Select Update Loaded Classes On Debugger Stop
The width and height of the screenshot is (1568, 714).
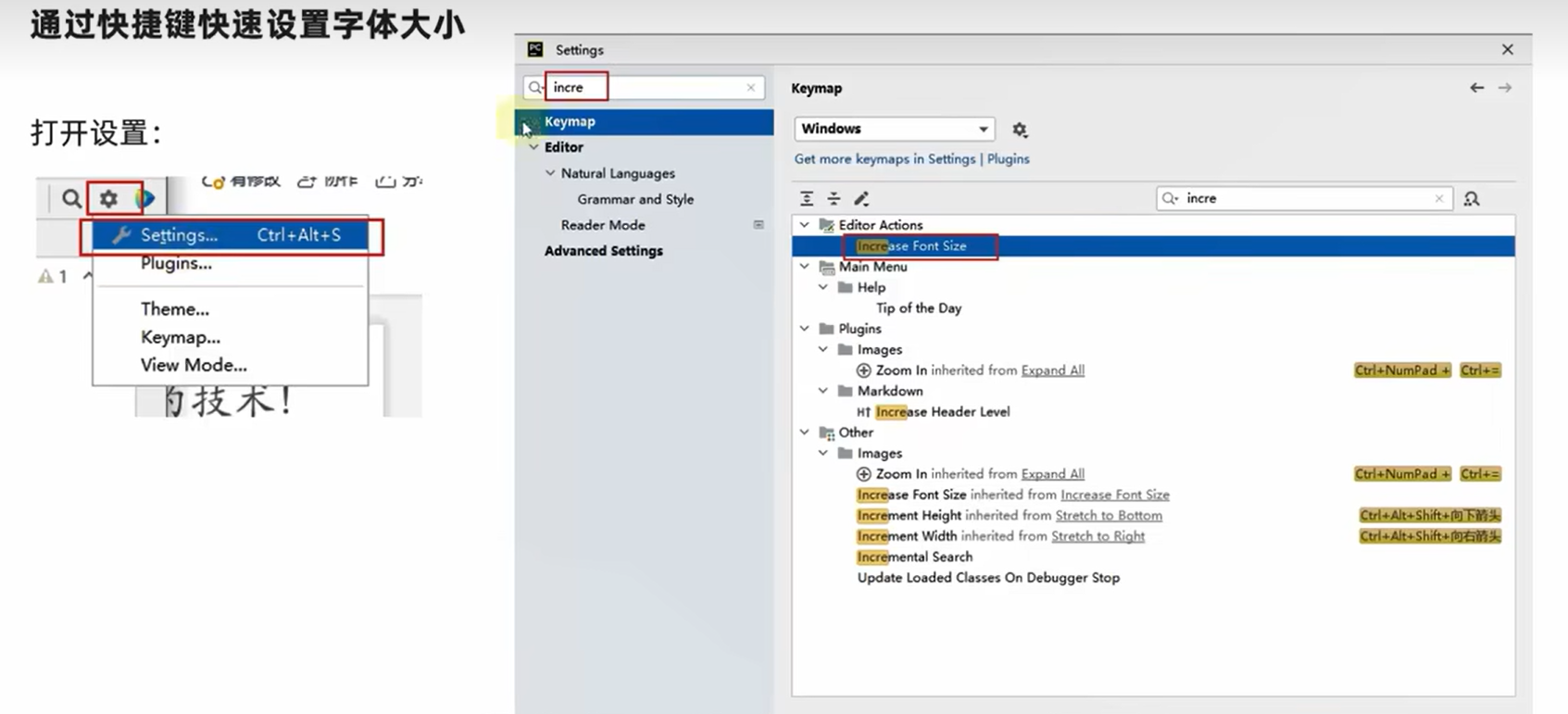pyautogui.click(x=988, y=578)
